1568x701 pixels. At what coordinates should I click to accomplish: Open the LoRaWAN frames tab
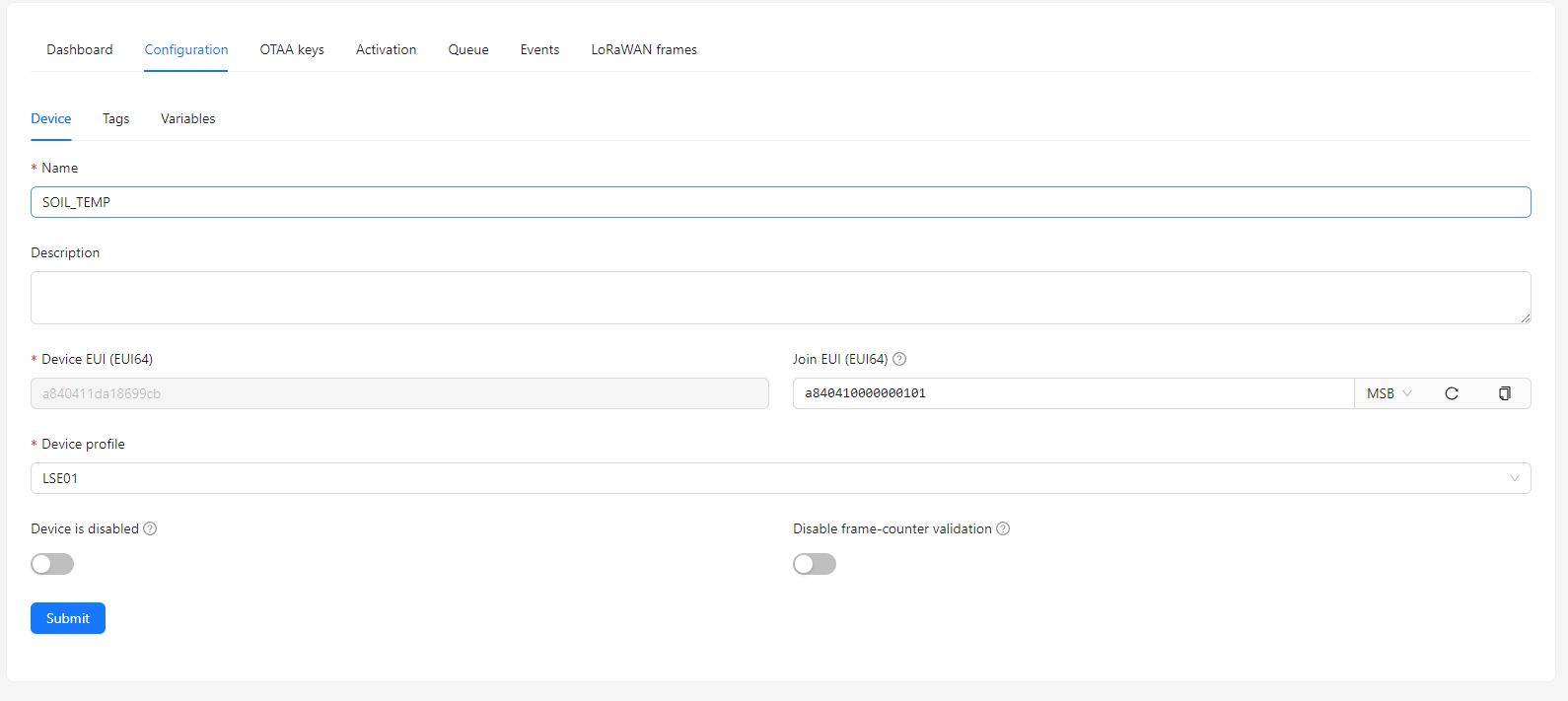click(644, 49)
